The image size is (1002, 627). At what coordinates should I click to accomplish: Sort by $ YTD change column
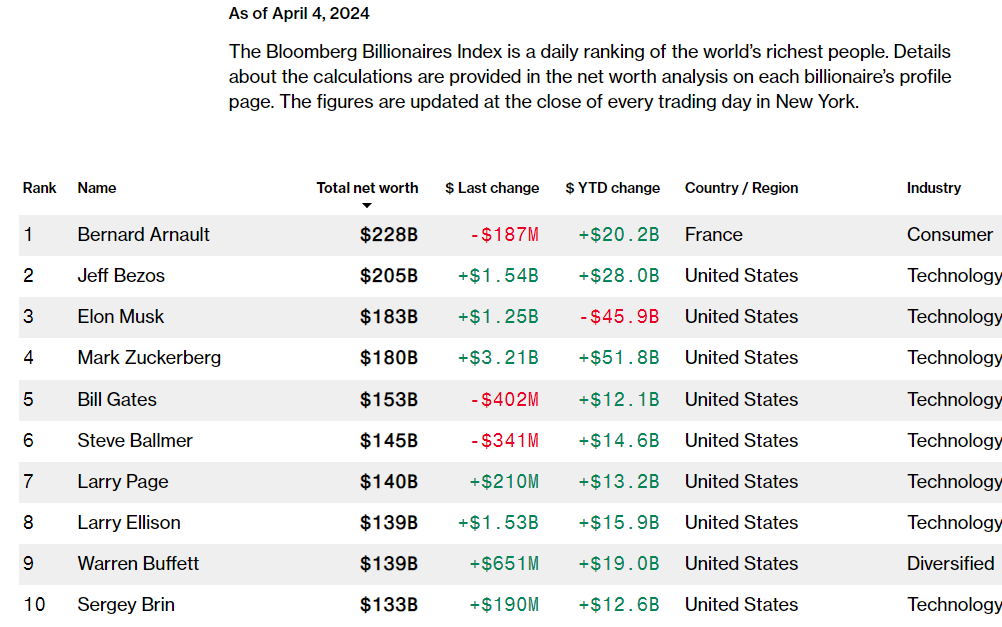(x=612, y=188)
